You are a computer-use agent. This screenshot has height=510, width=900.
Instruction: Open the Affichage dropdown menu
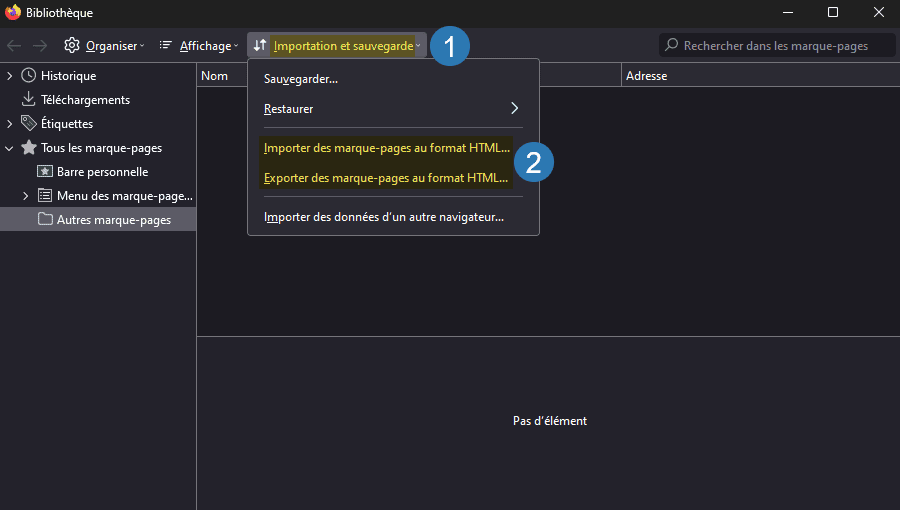[x=199, y=45]
